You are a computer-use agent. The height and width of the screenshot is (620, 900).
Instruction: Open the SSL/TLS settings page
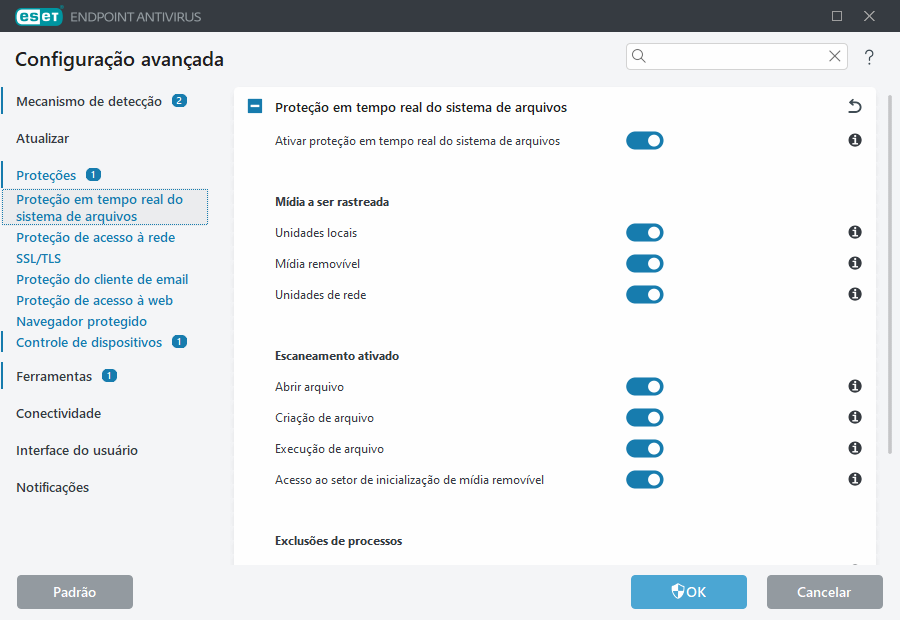[36, 258]
